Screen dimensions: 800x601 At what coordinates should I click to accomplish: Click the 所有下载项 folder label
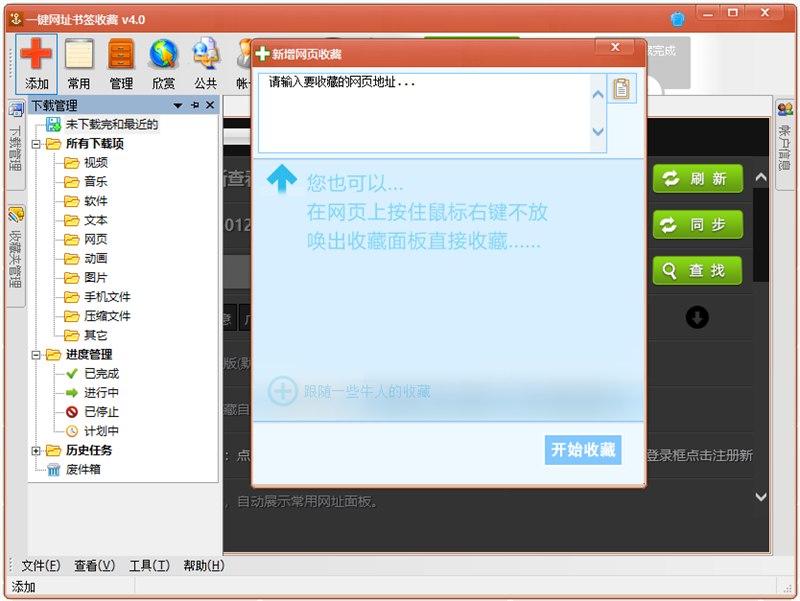click(x=95, y=144)
